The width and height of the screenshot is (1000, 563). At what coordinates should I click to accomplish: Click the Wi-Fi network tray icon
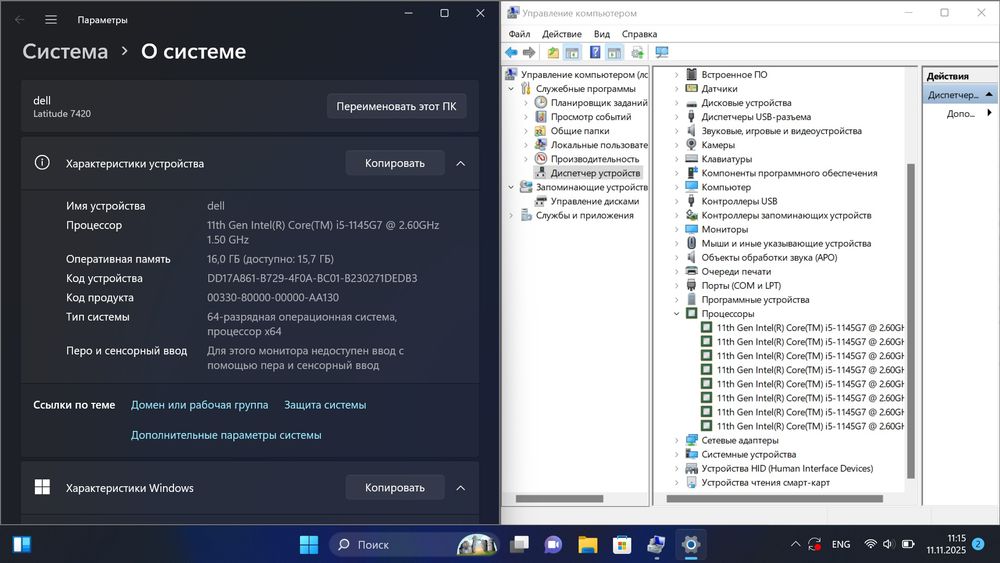[x=870, y=544]
